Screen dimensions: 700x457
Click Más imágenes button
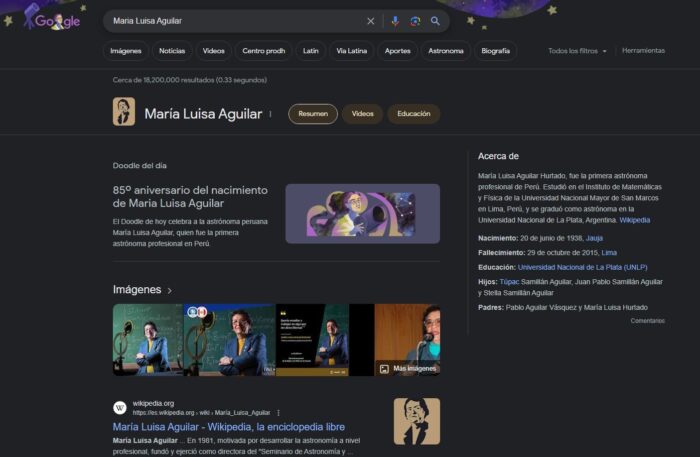(408, 369)
